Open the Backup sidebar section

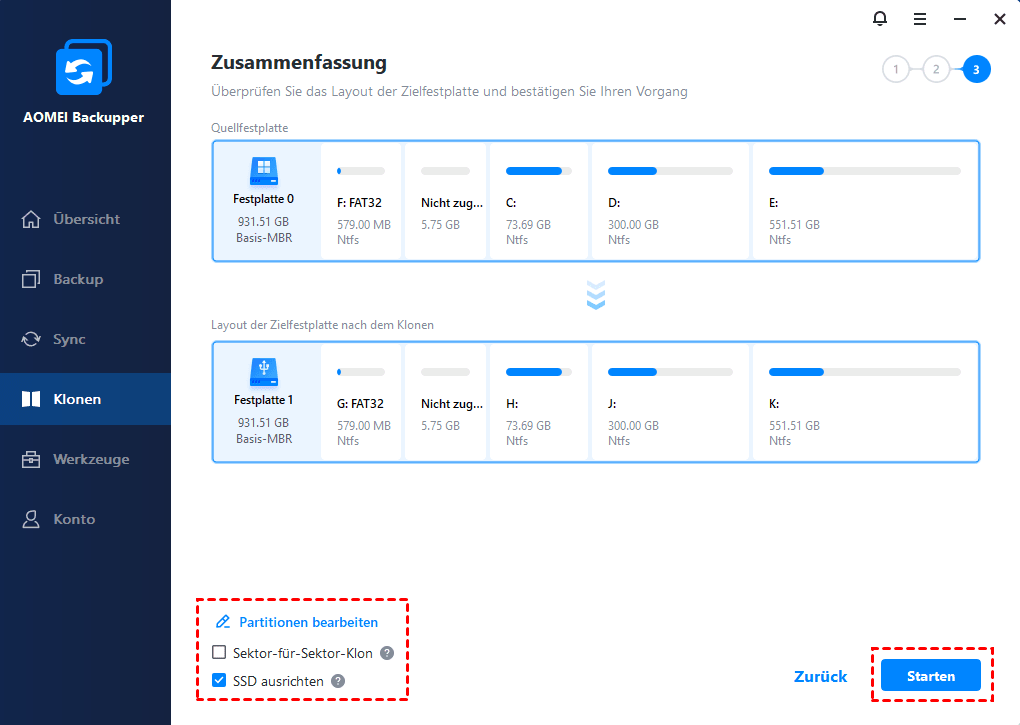[x=85, y=279]
